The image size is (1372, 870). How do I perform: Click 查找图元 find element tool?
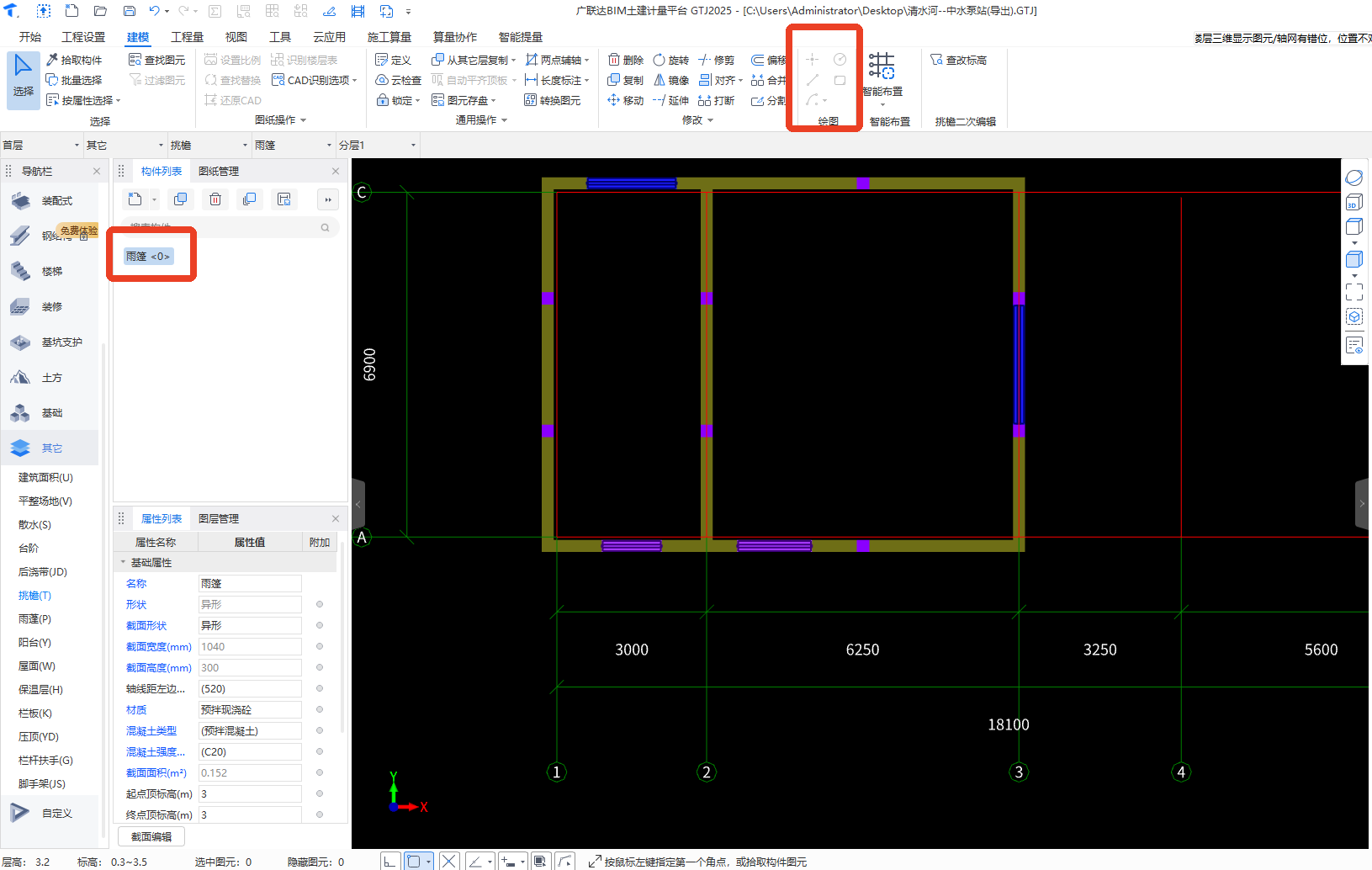pos(157,60)
